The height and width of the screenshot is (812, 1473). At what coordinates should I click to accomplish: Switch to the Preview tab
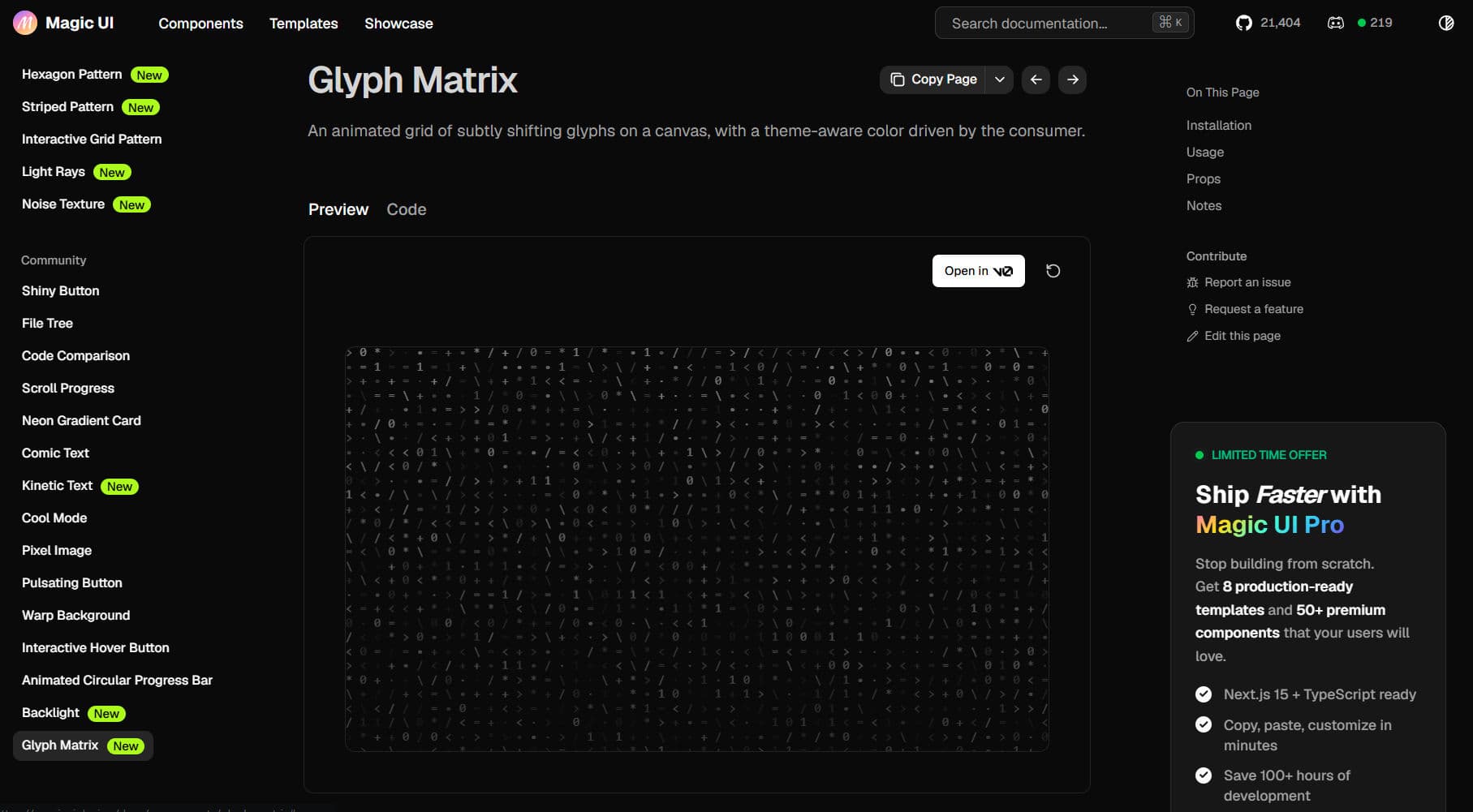point(338,209)
